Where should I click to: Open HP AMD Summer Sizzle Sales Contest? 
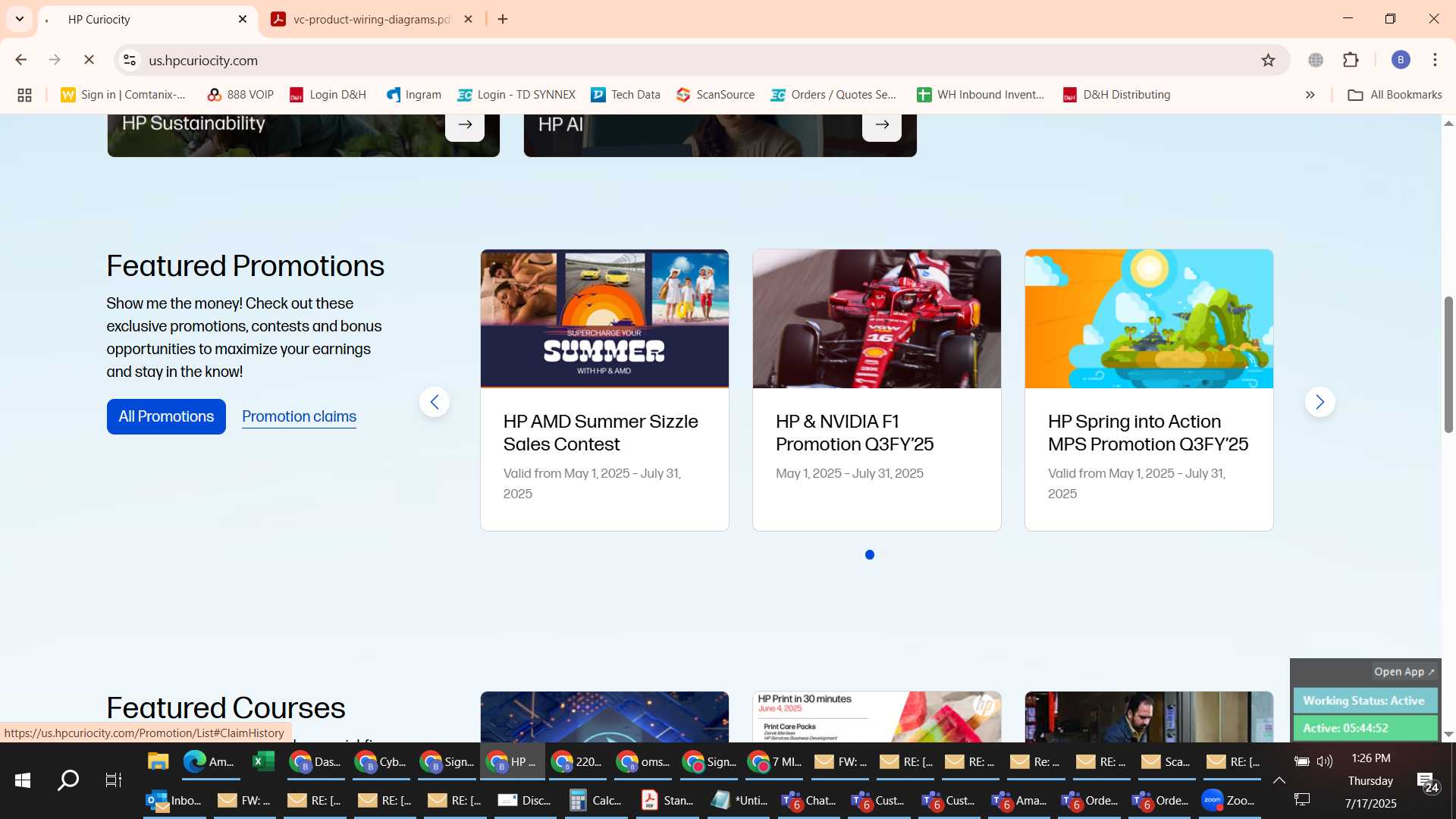click(x=601, y=433)
